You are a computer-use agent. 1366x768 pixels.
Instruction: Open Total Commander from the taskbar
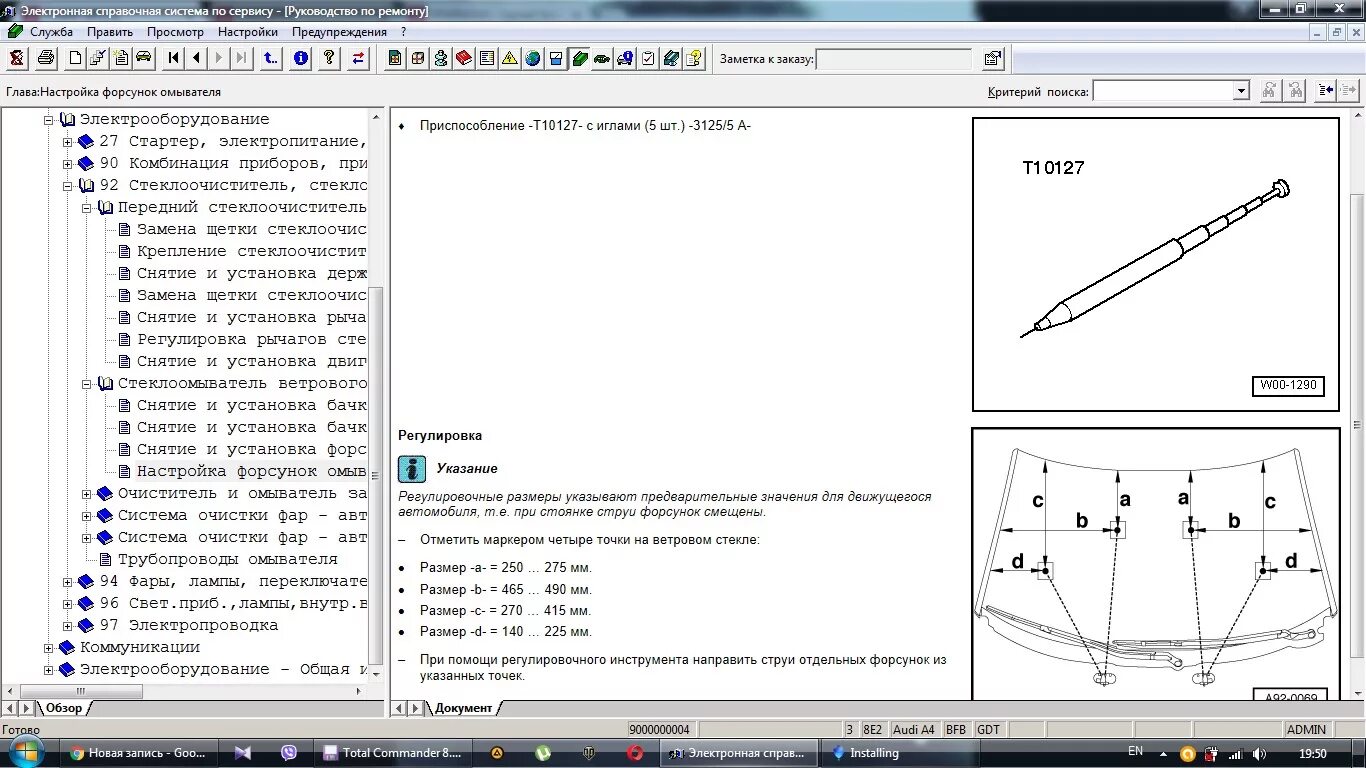[x=393, y=753]
